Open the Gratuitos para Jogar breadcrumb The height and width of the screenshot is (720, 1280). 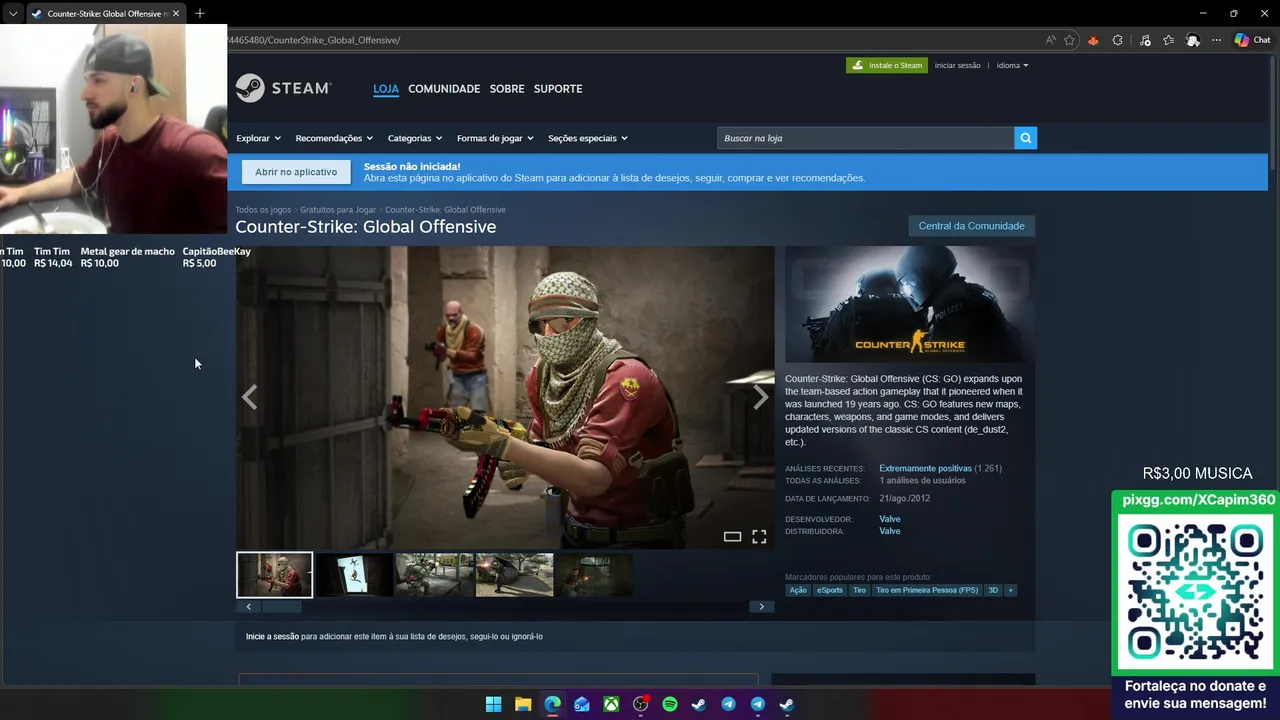click(338, 210)
